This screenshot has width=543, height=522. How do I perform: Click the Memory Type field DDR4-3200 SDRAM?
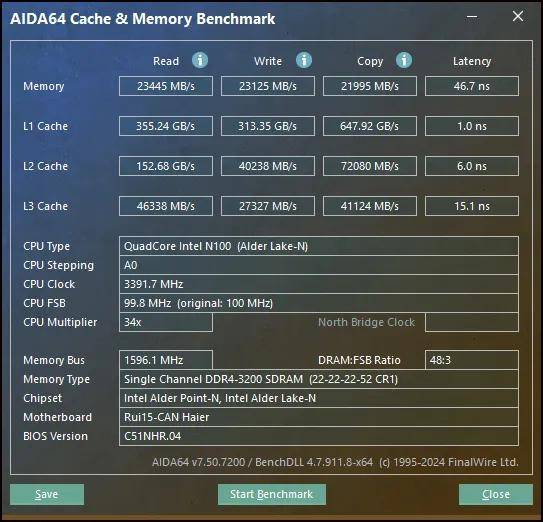(x=319, y=379)
